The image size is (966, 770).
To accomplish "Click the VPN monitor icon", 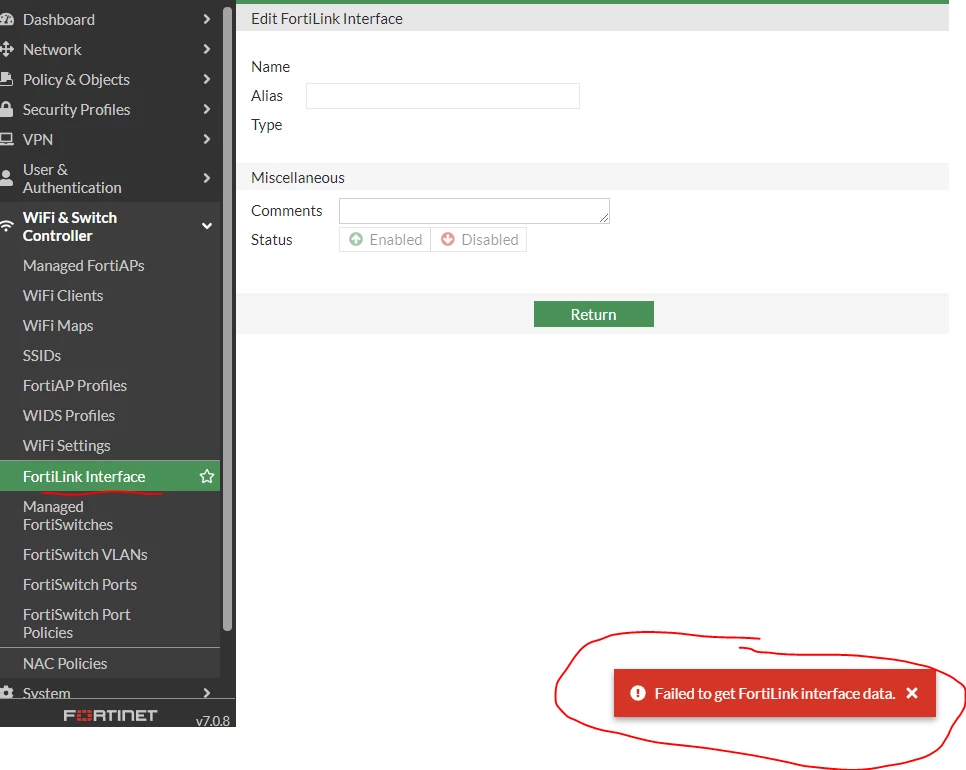I will pos(6,139).
